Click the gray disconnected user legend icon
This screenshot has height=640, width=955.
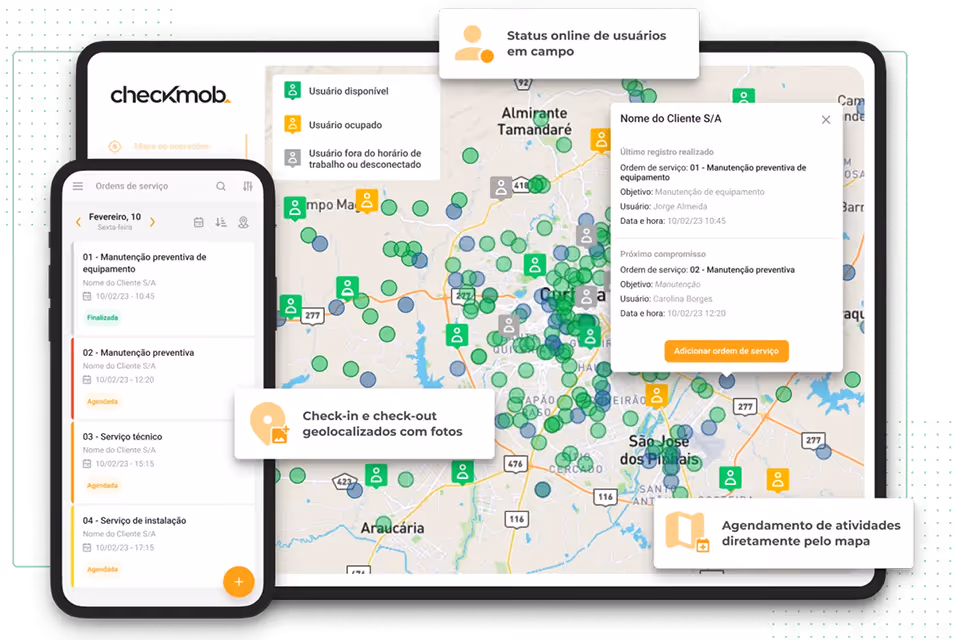coord(292,158)
